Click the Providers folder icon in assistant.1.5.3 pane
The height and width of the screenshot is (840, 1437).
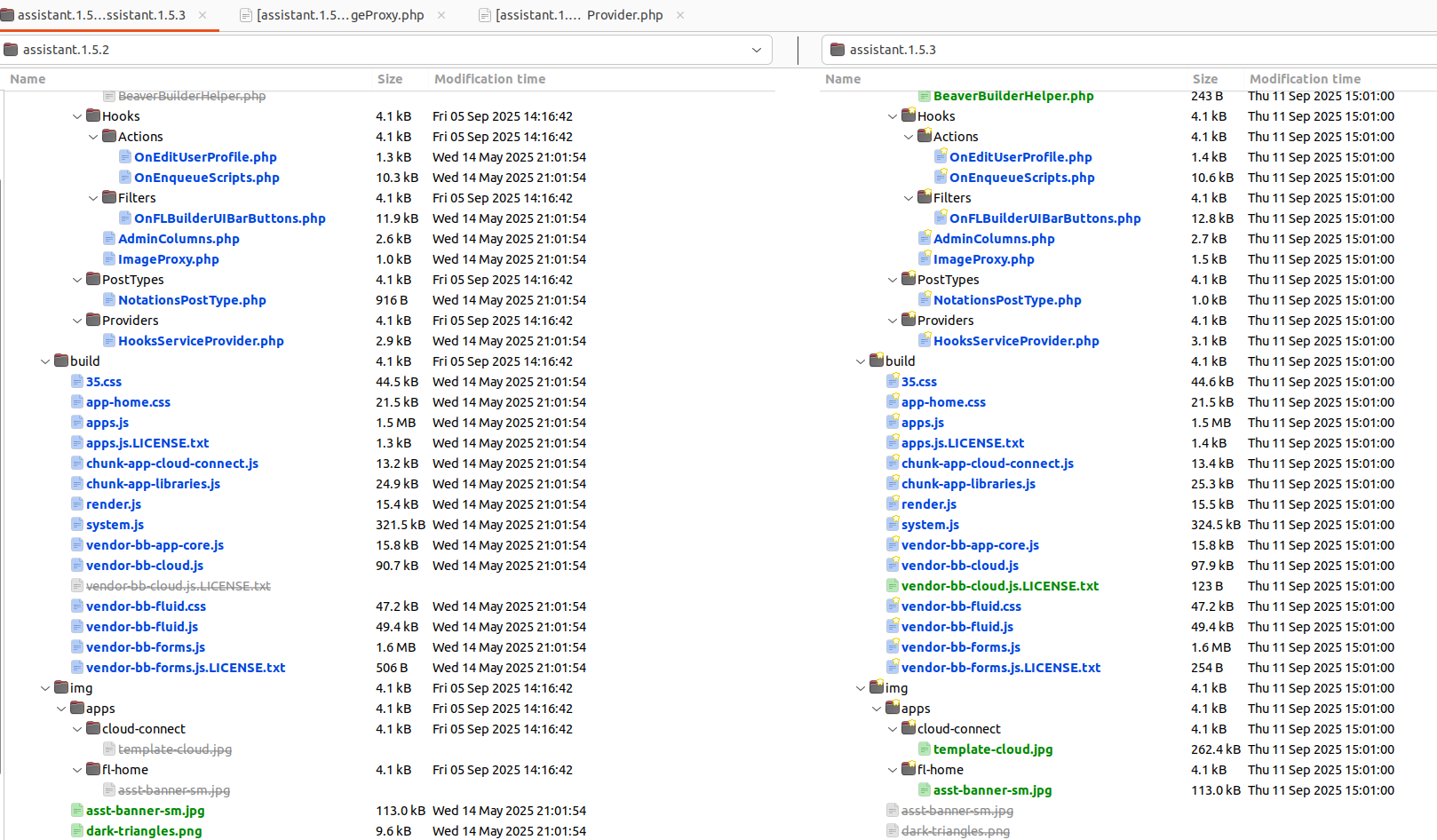click(x=909, y=320)
